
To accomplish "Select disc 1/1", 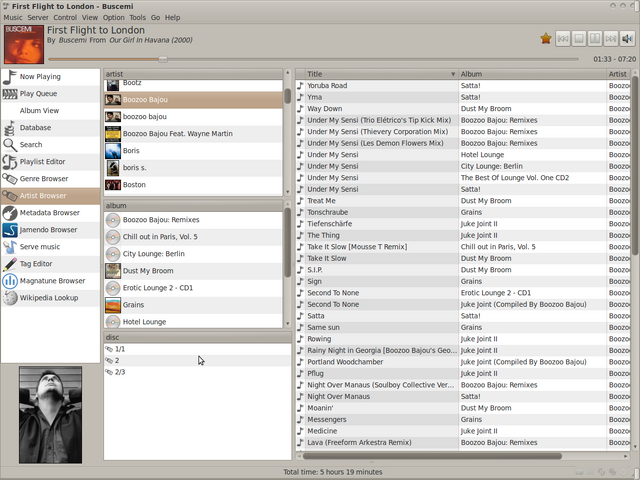I will click(x=198, y=349).
